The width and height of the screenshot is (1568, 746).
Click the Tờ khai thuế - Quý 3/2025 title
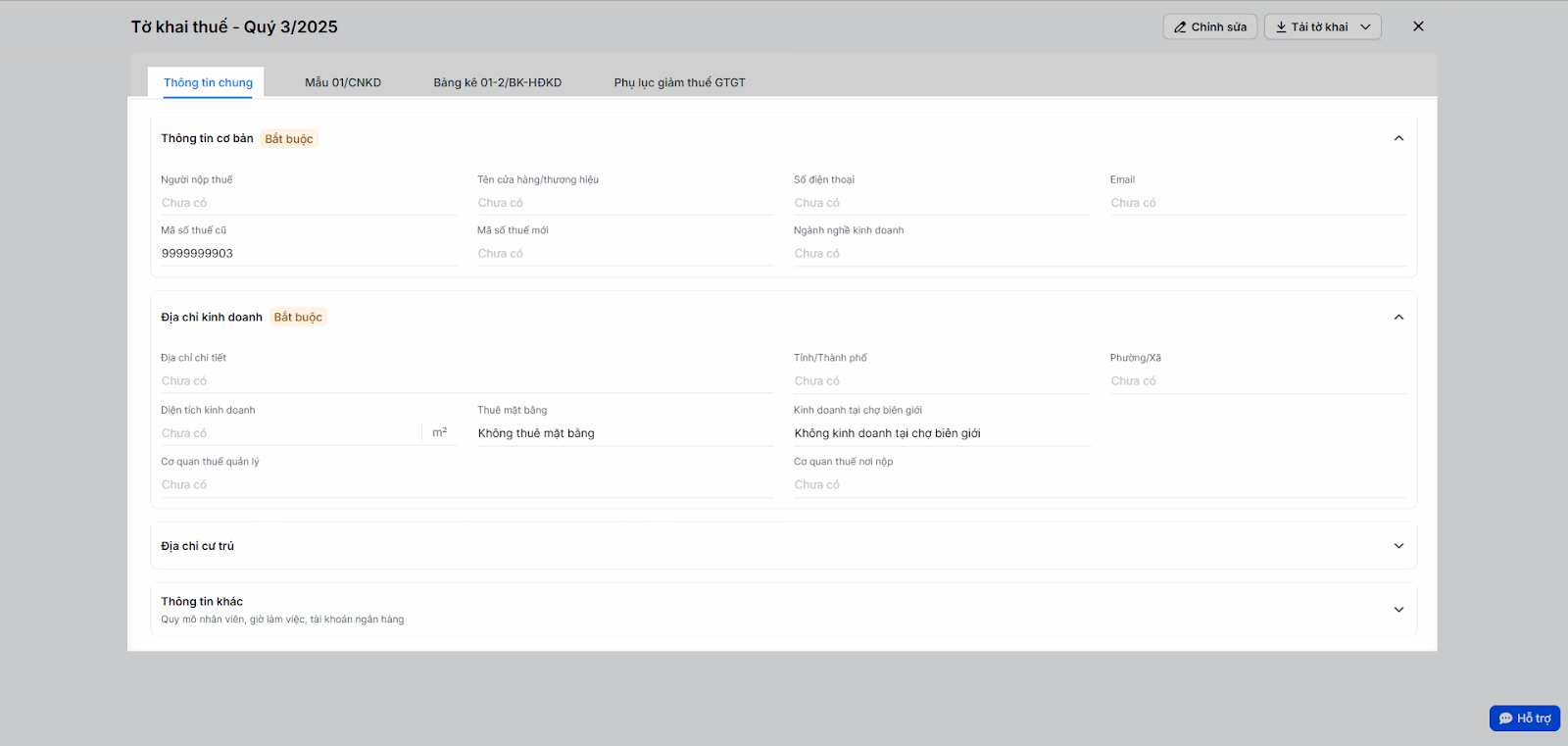tap(234, 26)
